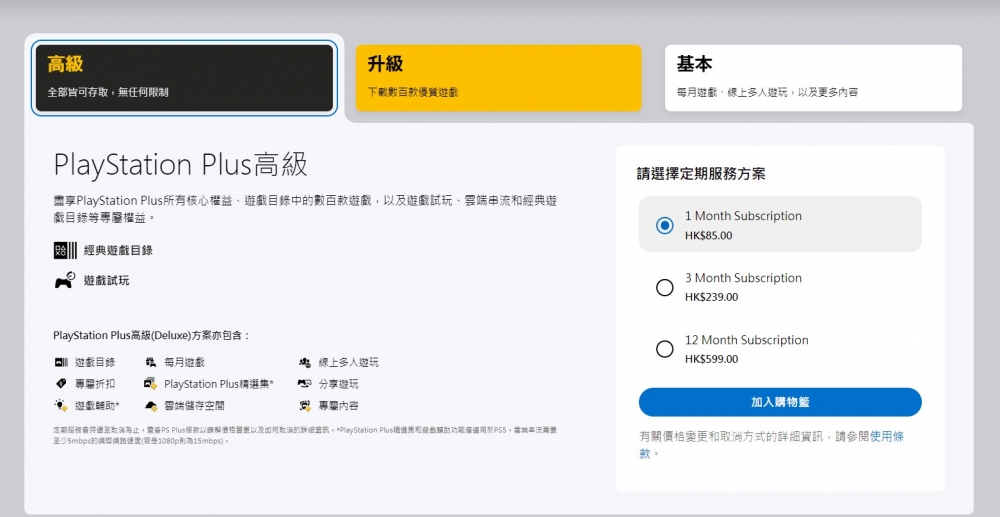This screenshot has height=517, width=1000.
Task: Select the 1 Month Subscription radio button
Action: coord(665,225)
